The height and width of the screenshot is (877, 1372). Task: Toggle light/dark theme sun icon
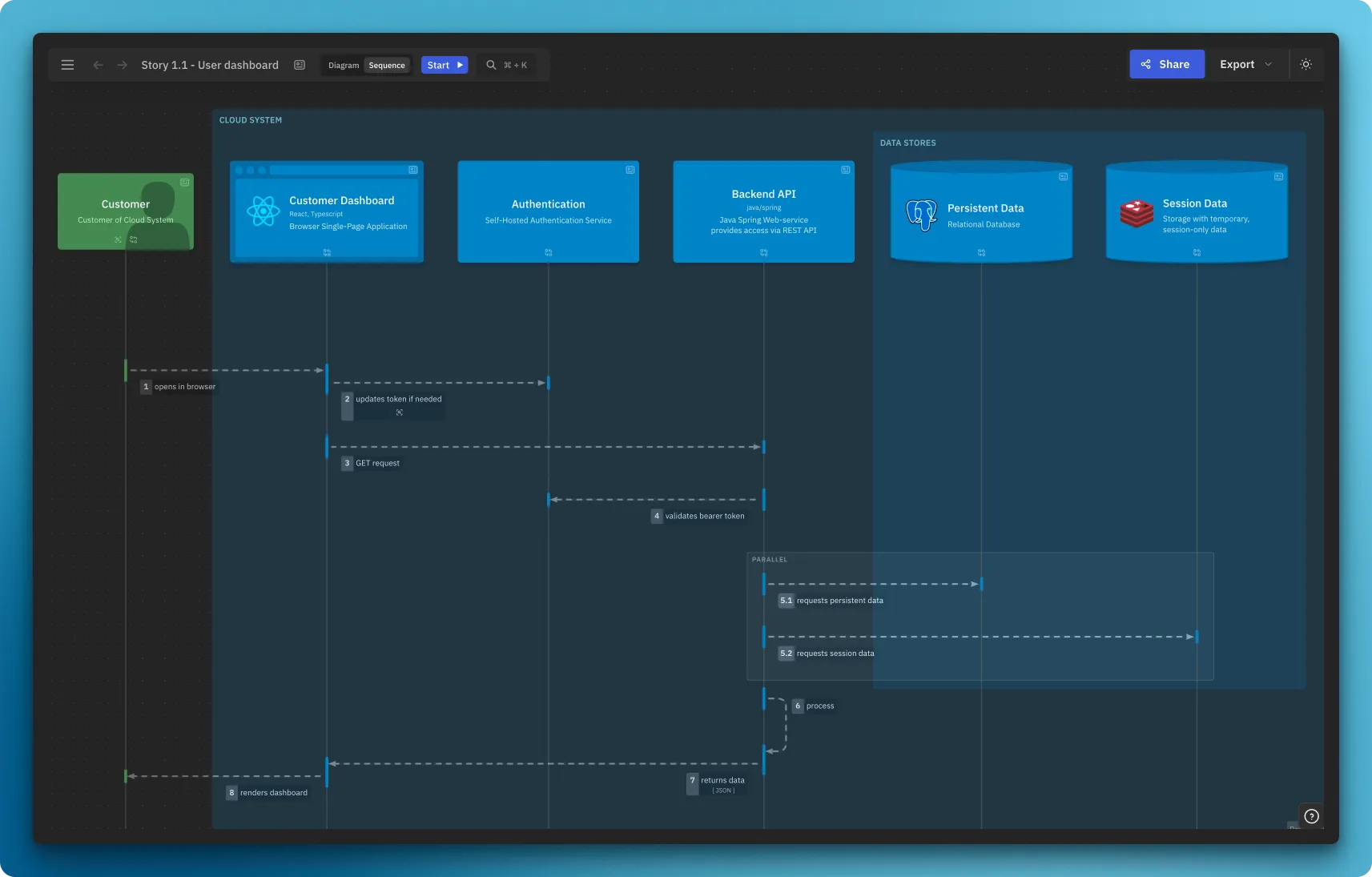click(x=1306, y=64)
